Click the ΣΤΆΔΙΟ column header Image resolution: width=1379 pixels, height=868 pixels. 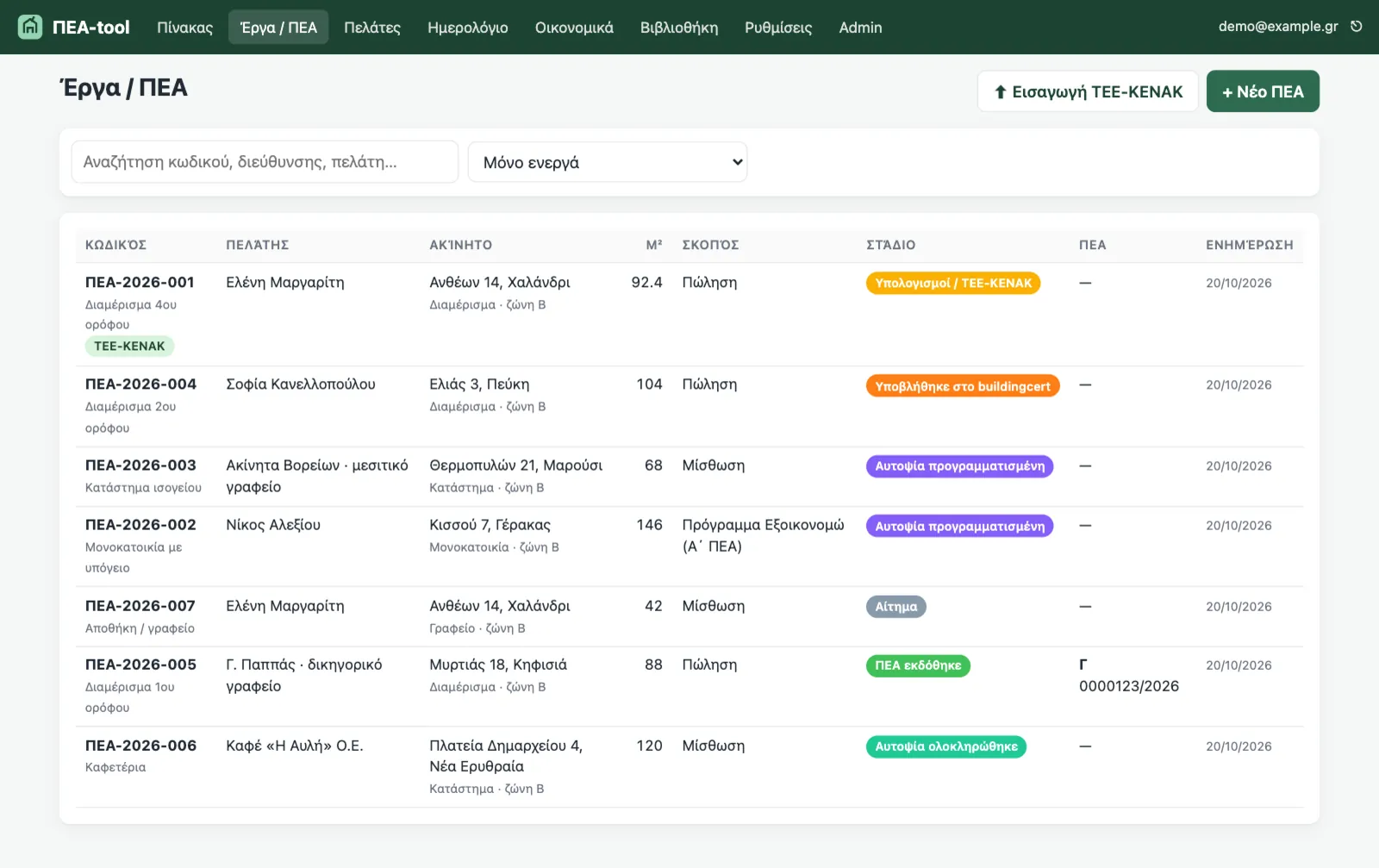click(891, 245)
